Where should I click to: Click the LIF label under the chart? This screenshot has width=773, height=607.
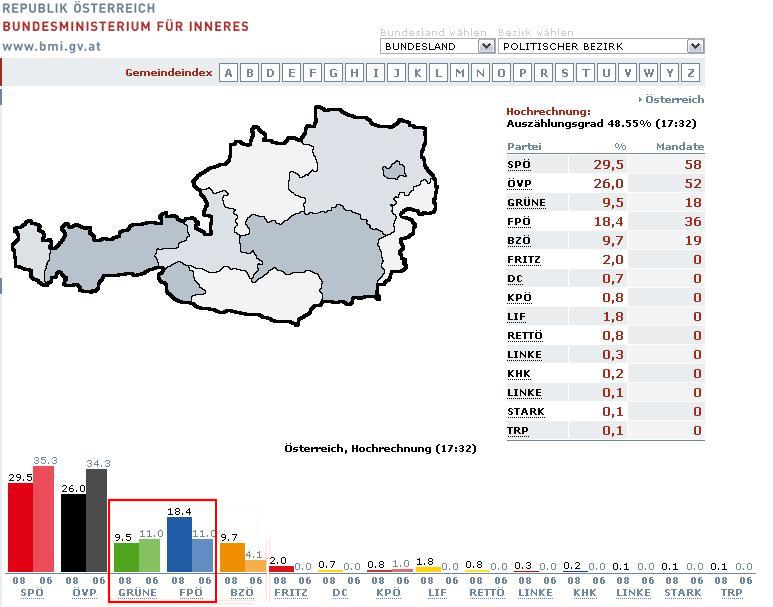pos(437,593)
